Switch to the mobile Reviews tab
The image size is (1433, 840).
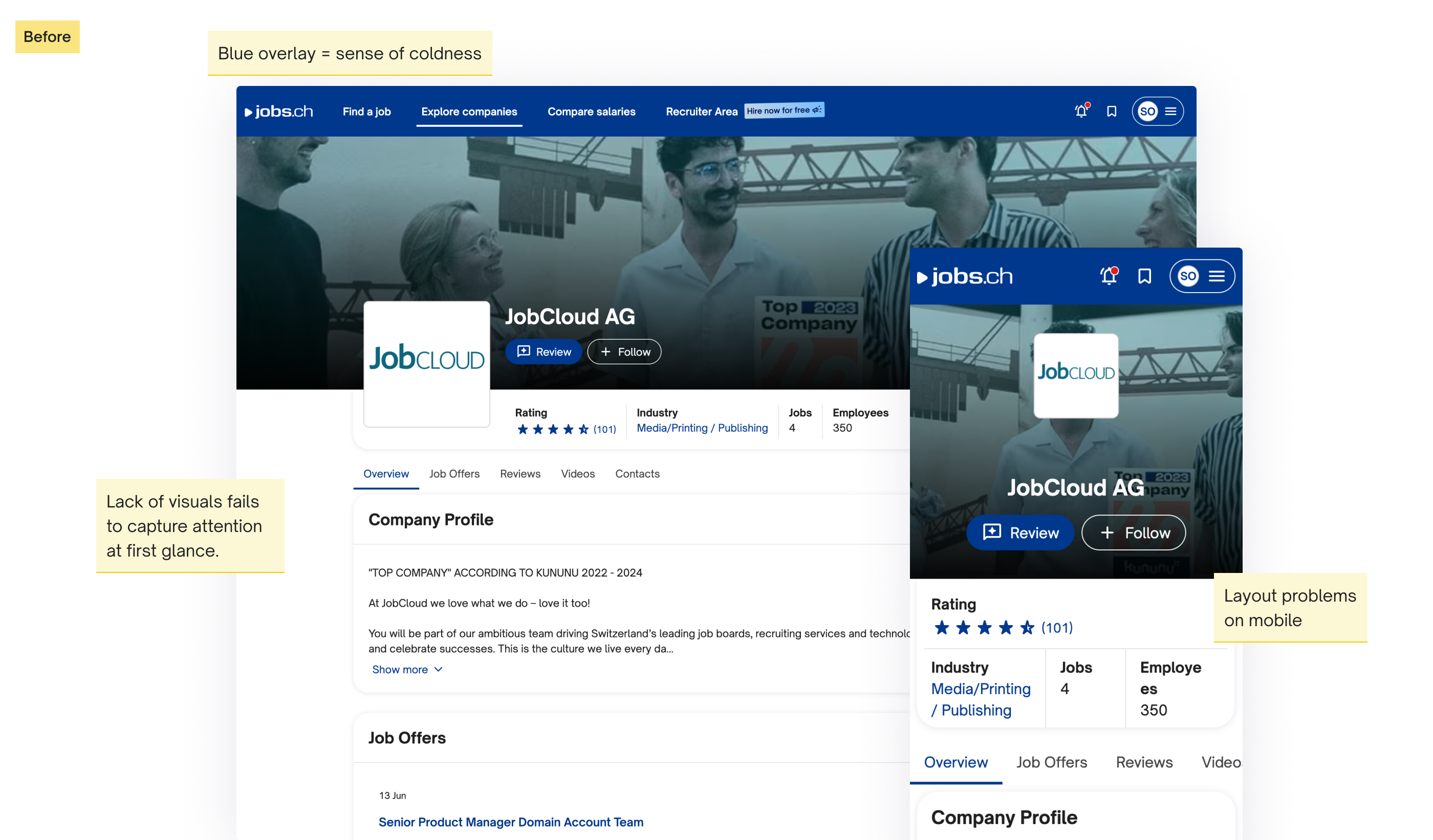[x=1144, y=762]
